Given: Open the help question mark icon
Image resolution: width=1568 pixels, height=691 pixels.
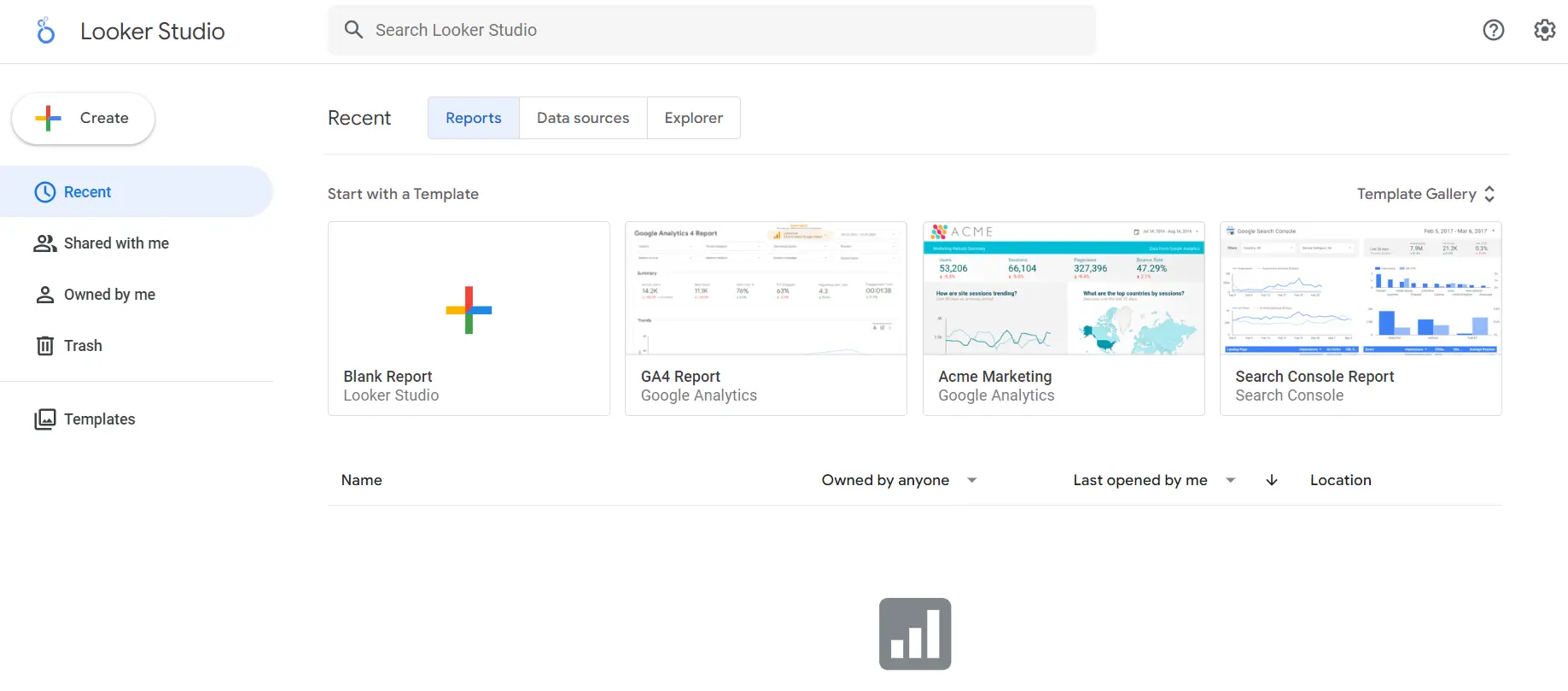Looking at the screenshot, I should tap(1493, 30).
